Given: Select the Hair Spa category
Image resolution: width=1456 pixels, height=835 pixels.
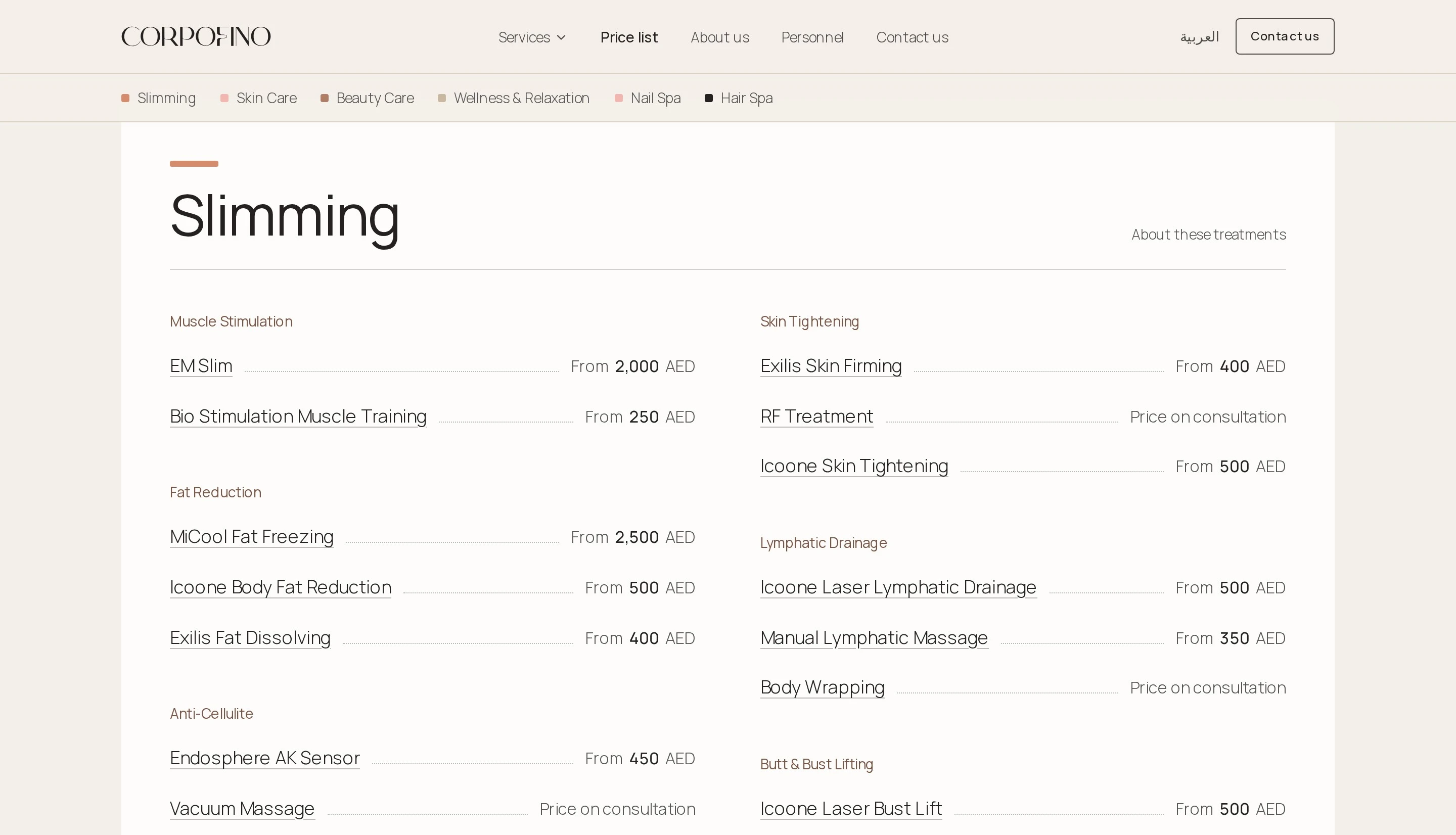Looking at the screenshot, I should 739,98.
